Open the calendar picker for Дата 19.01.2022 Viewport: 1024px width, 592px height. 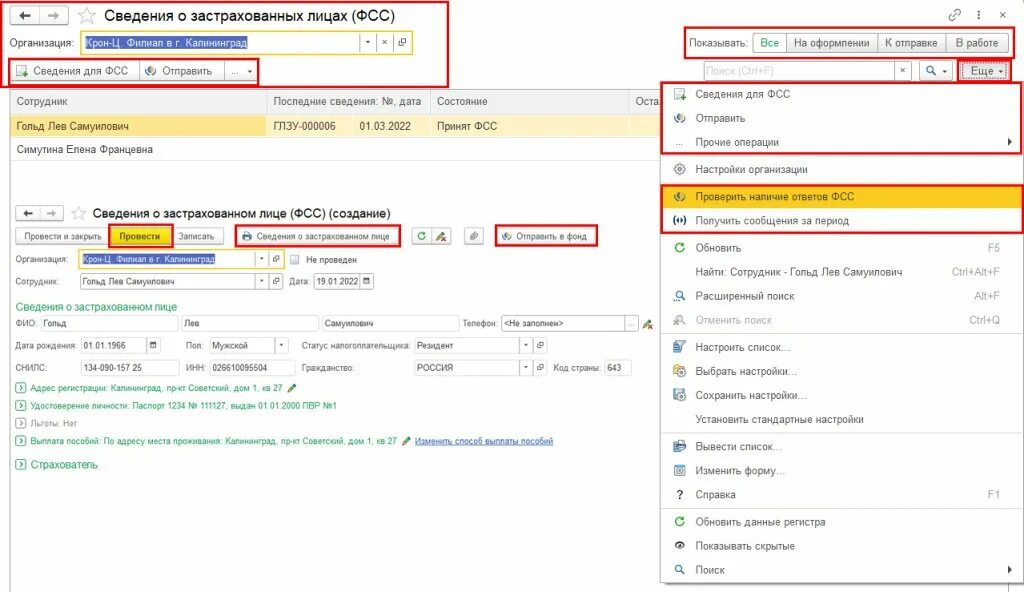[x=366, y=282]
